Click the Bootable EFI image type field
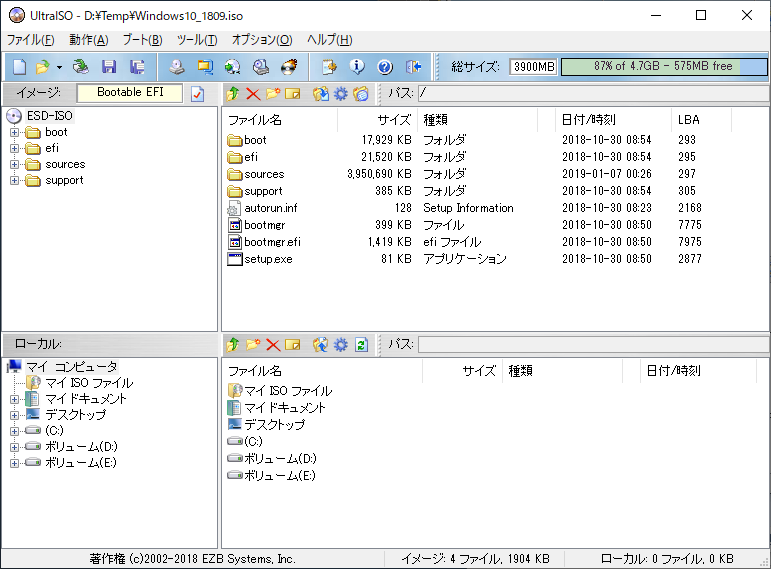Screen dimensions: 771x569 click(x=130, y=92)
